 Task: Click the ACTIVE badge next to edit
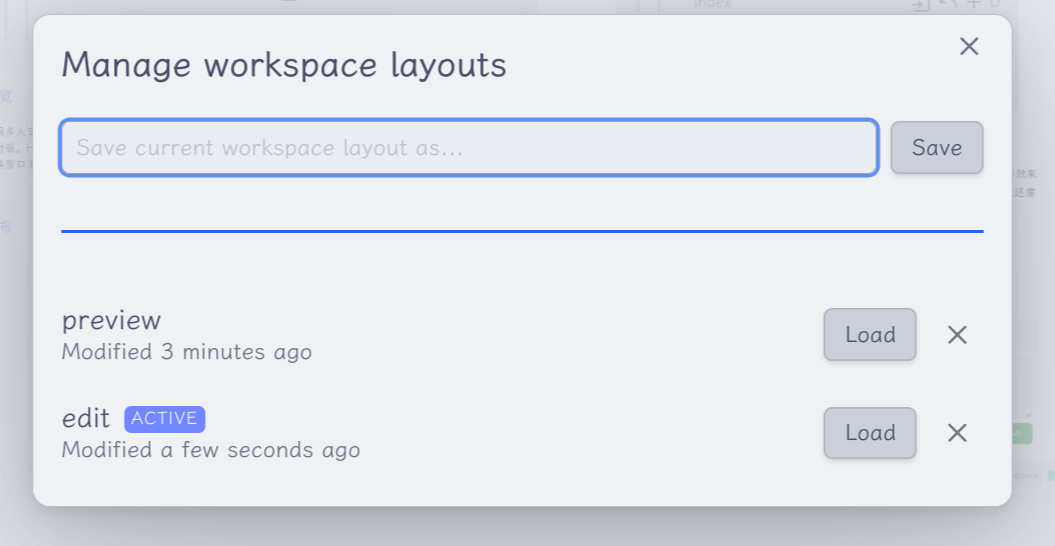(164, 418)
